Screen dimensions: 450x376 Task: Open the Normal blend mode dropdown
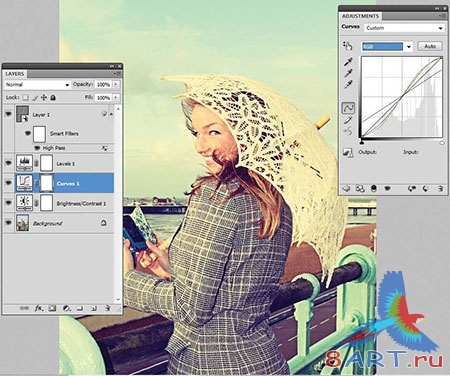[x=37, y=85]
